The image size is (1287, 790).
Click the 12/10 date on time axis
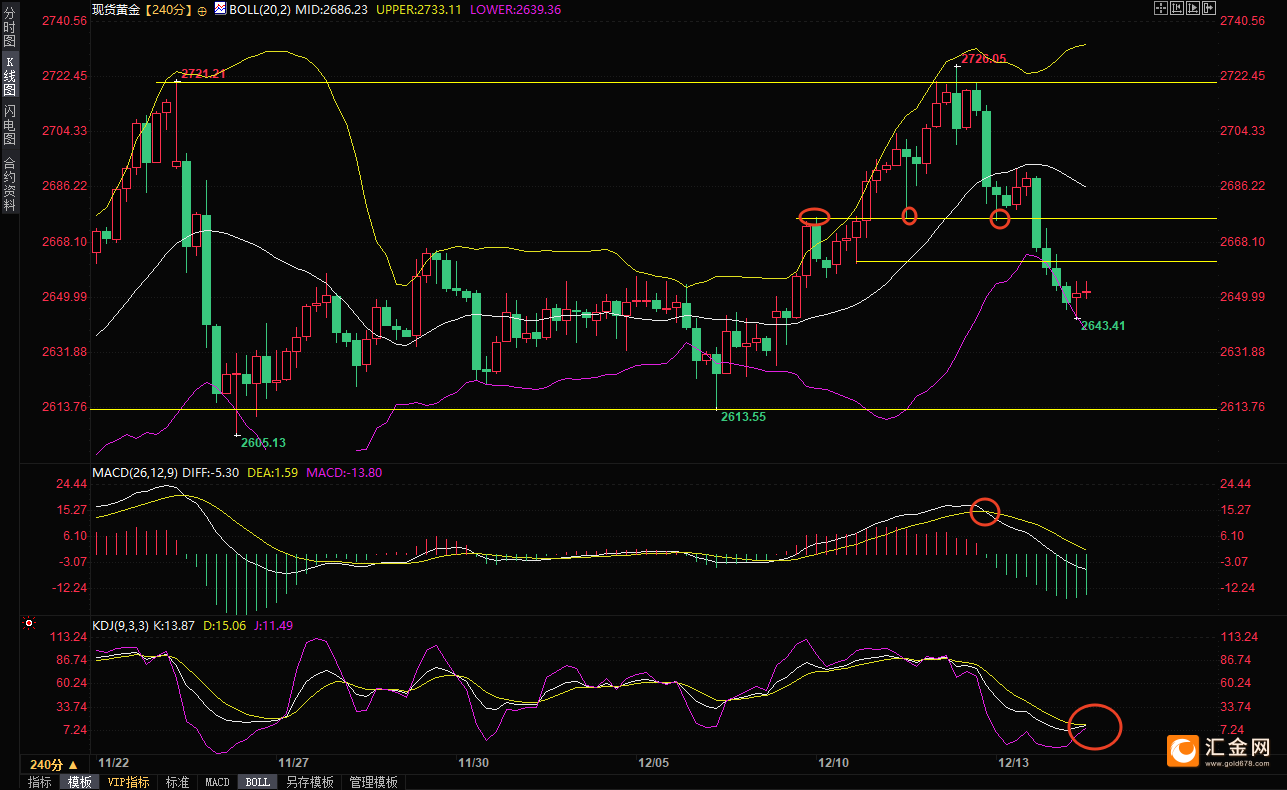click(x=833, y=762)
